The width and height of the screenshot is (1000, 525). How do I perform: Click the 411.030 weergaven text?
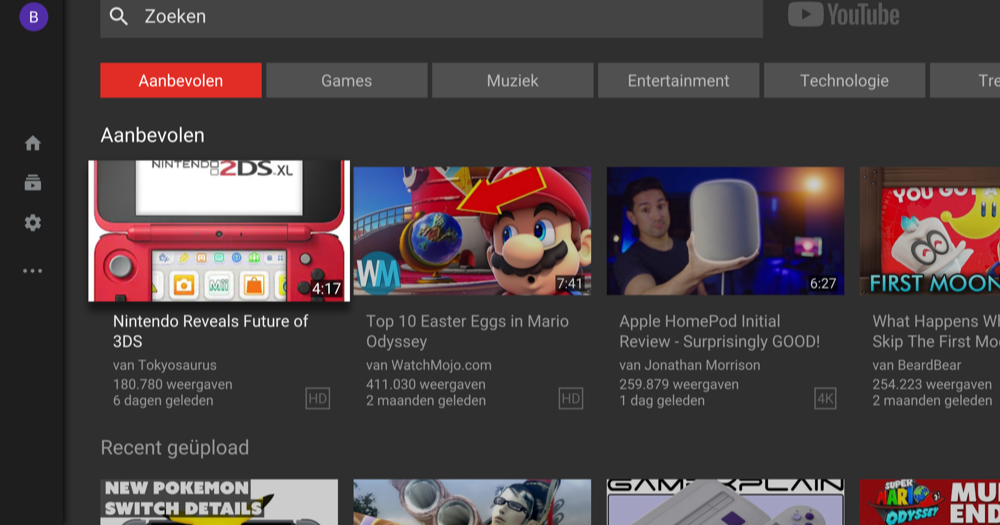point(426,384)
